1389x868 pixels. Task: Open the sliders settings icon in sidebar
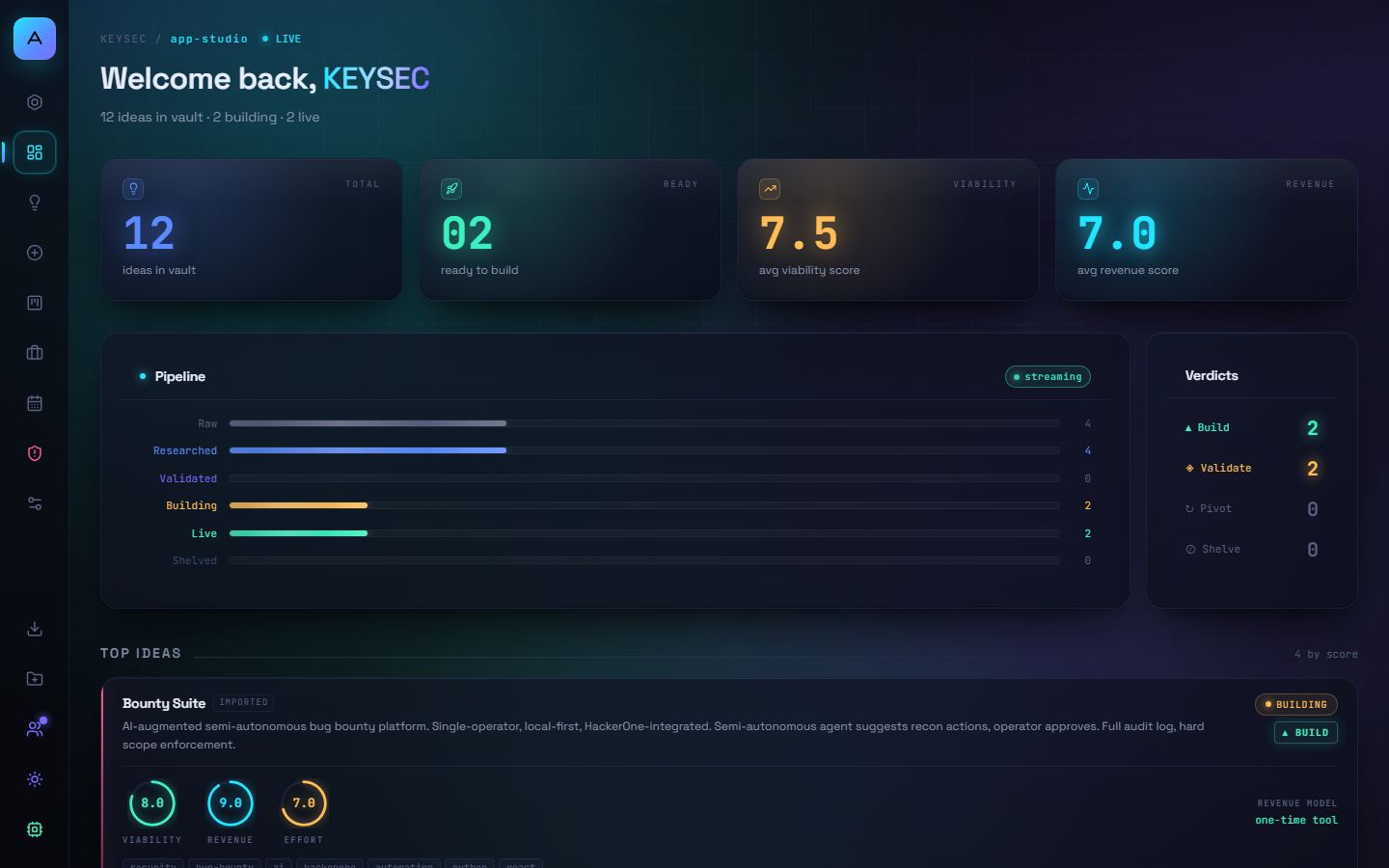pos(35,503)
